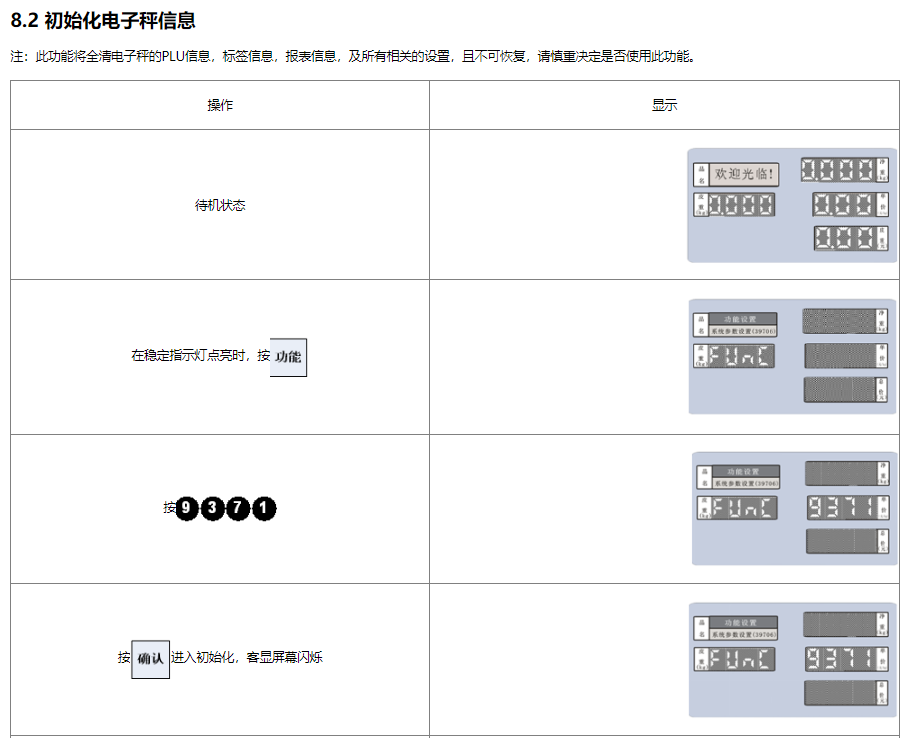This screenshot has height=738, width=912.
Task: Open the display image beside the 功能 step
Action: click(792, 356)
